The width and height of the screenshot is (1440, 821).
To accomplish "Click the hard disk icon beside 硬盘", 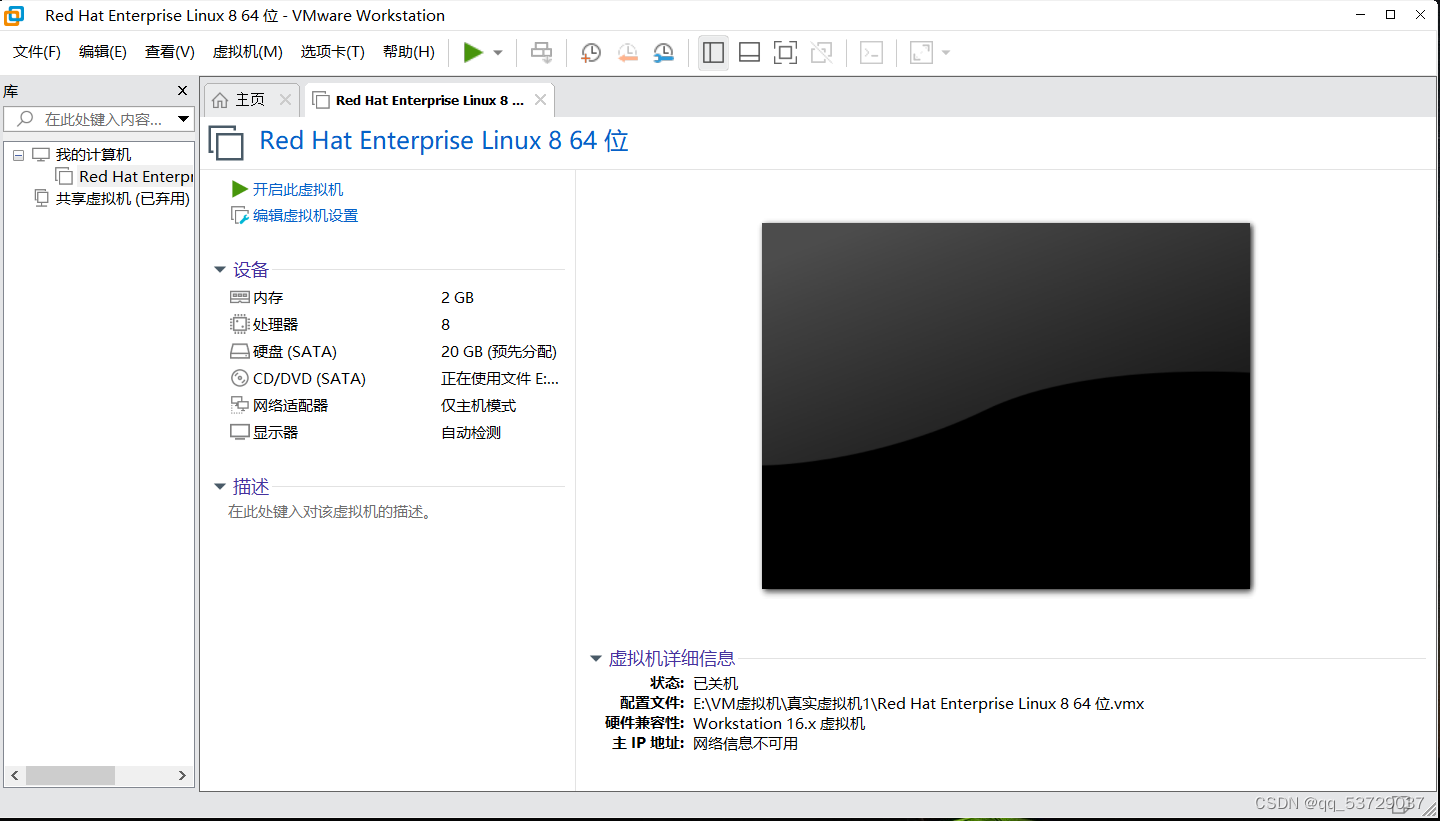I will point(240,351).
